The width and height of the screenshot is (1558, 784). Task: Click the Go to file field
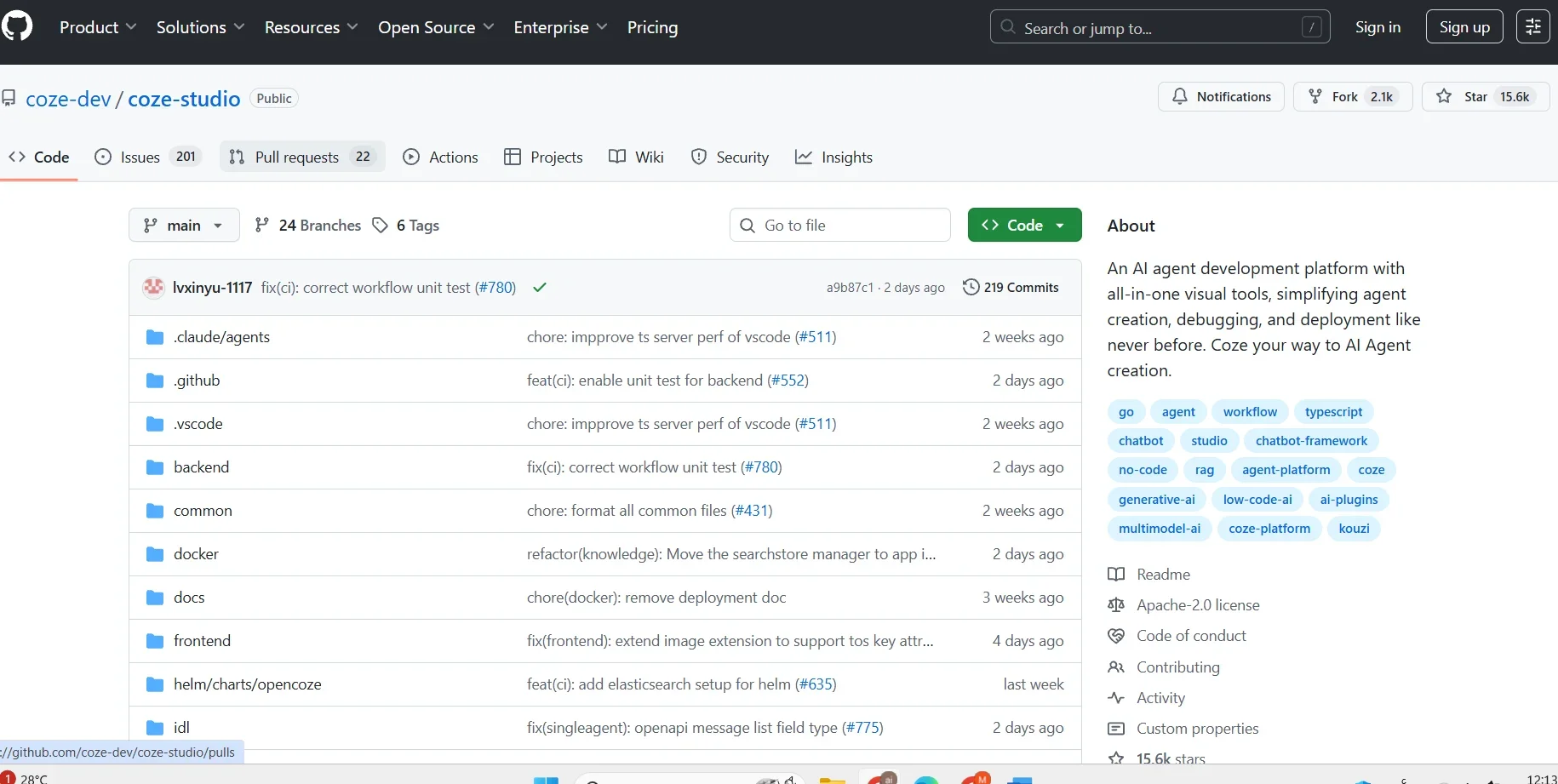click(x=840, y=226)
